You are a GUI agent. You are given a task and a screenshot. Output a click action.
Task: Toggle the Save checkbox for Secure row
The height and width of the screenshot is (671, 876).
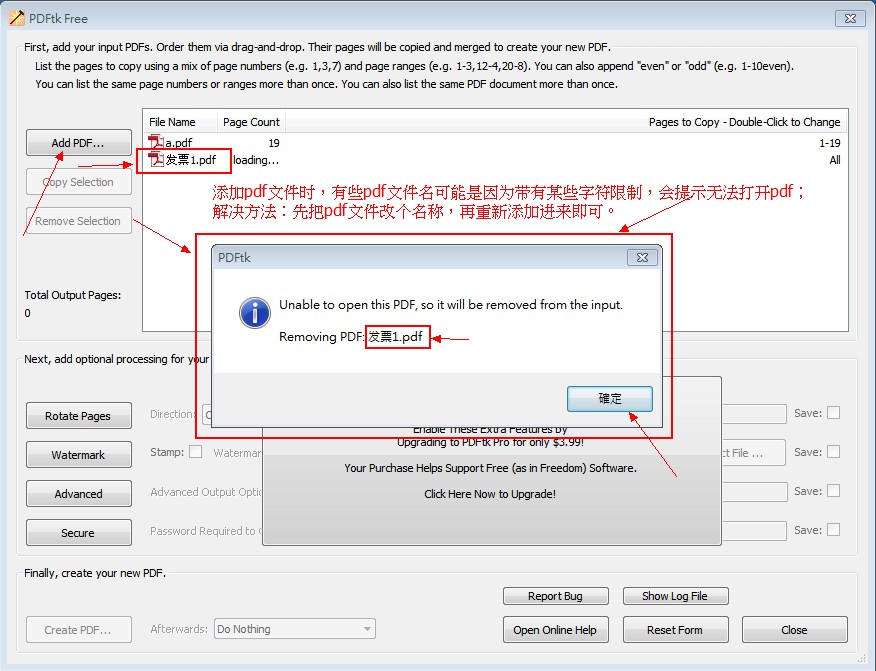[x=833, y=530]
